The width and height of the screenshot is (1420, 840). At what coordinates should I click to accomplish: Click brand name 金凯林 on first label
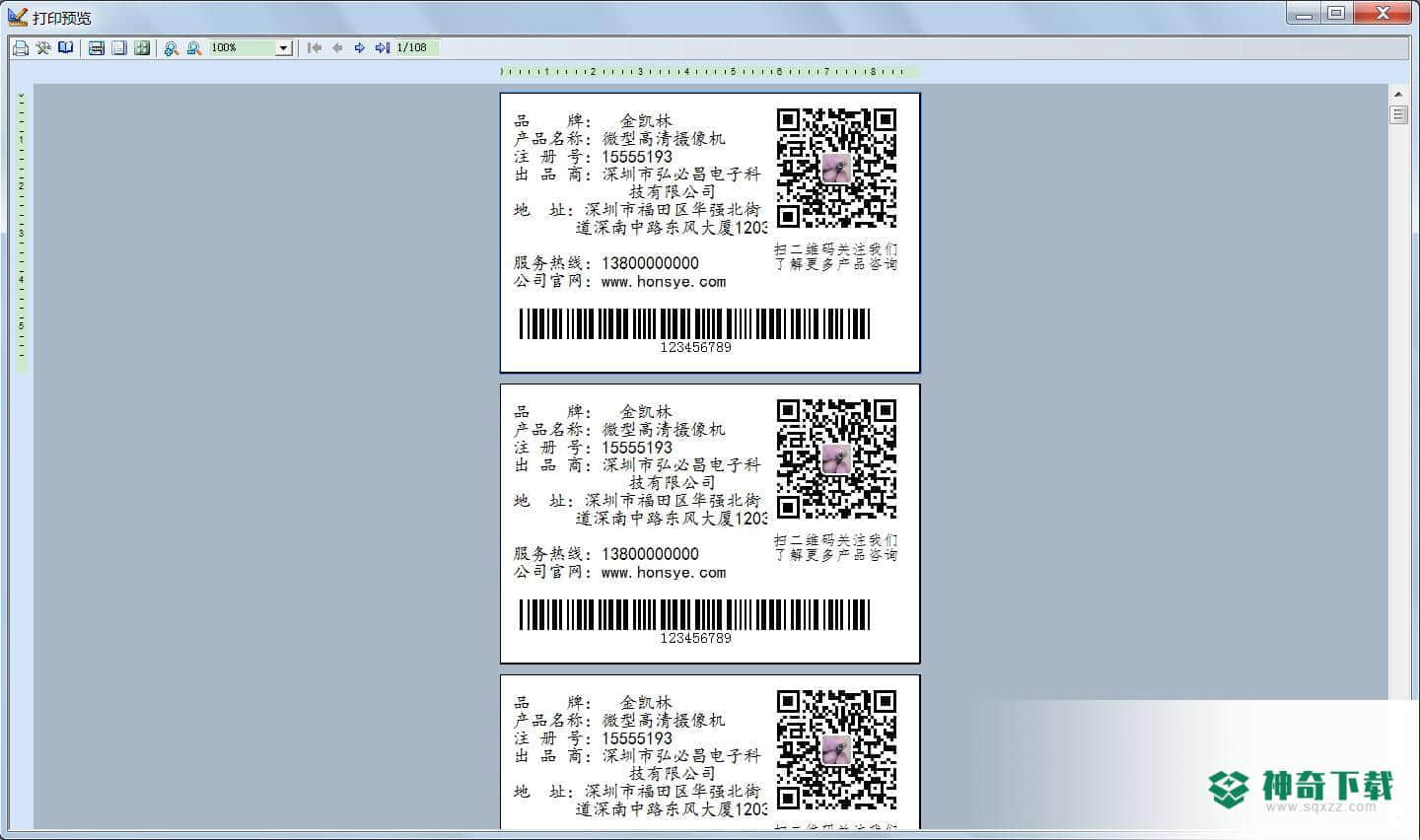point(646,121)
